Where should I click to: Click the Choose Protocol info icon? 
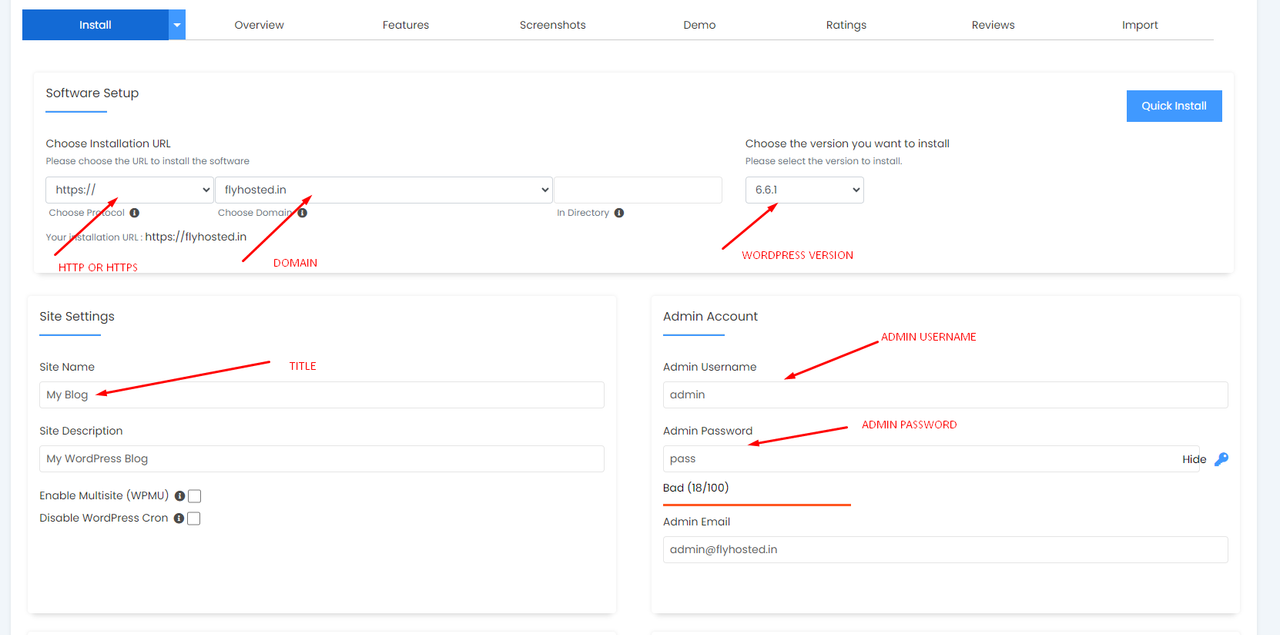(134, 213)
